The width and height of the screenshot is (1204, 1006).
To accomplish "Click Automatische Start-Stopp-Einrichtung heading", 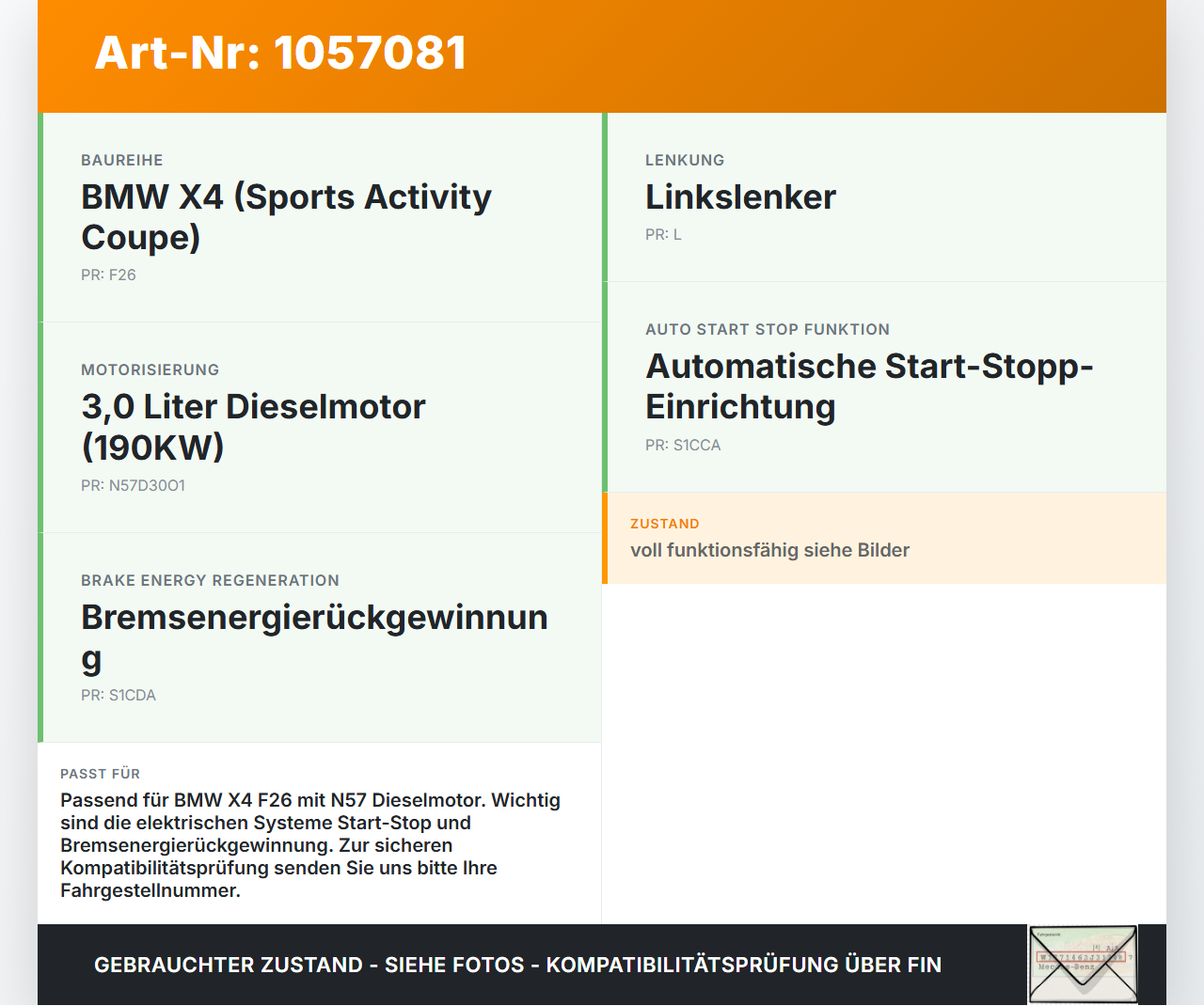I will coord(869,386).
